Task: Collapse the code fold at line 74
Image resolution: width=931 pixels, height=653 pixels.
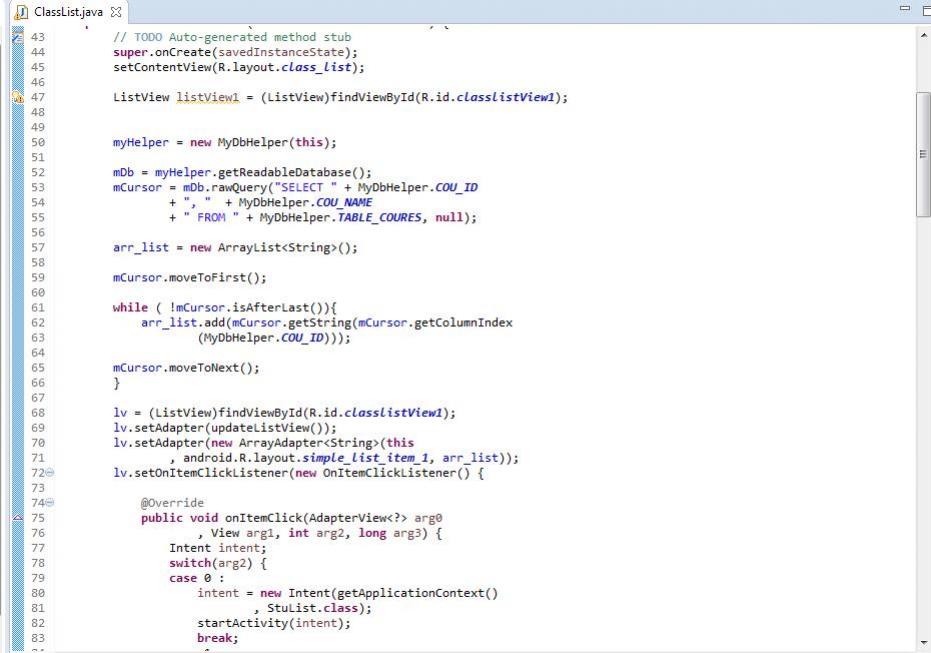Action: [x=50, y=502]
